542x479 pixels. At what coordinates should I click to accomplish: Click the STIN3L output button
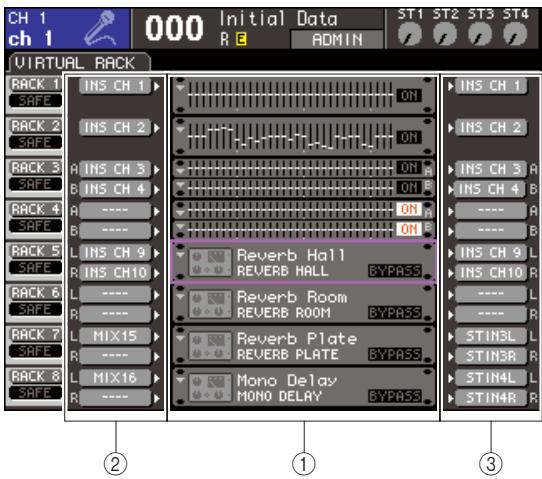(491, 336)
